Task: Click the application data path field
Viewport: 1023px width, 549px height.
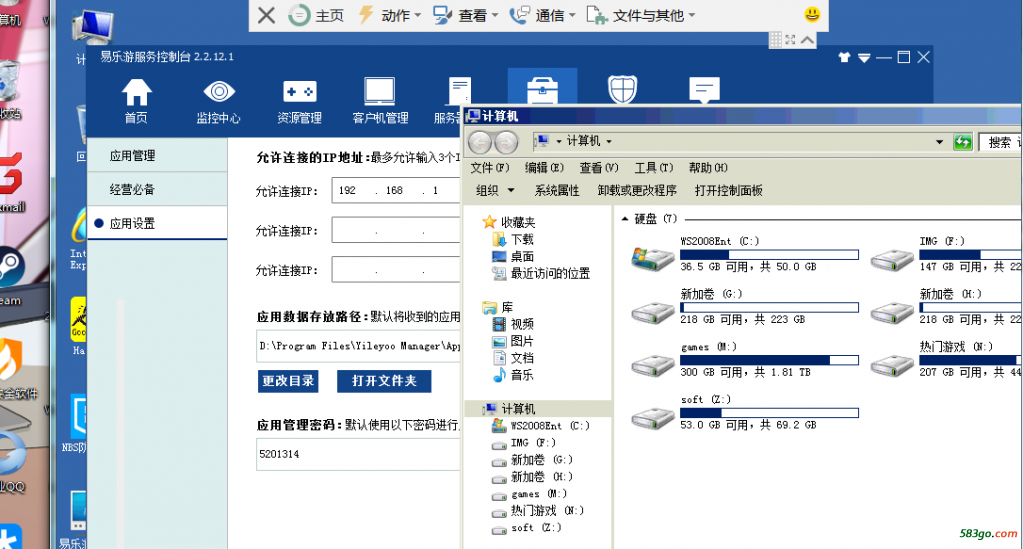Action: point(359,346)
